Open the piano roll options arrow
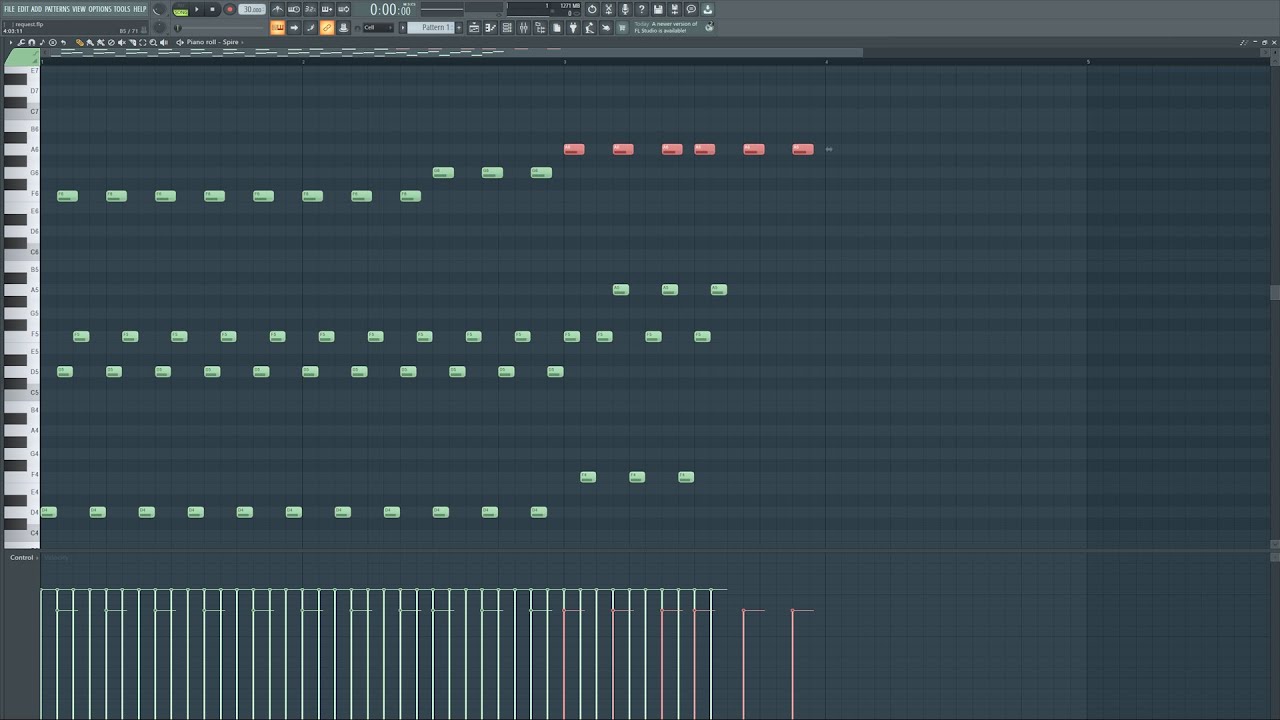The image size is (1280, 720). [11, 42]
